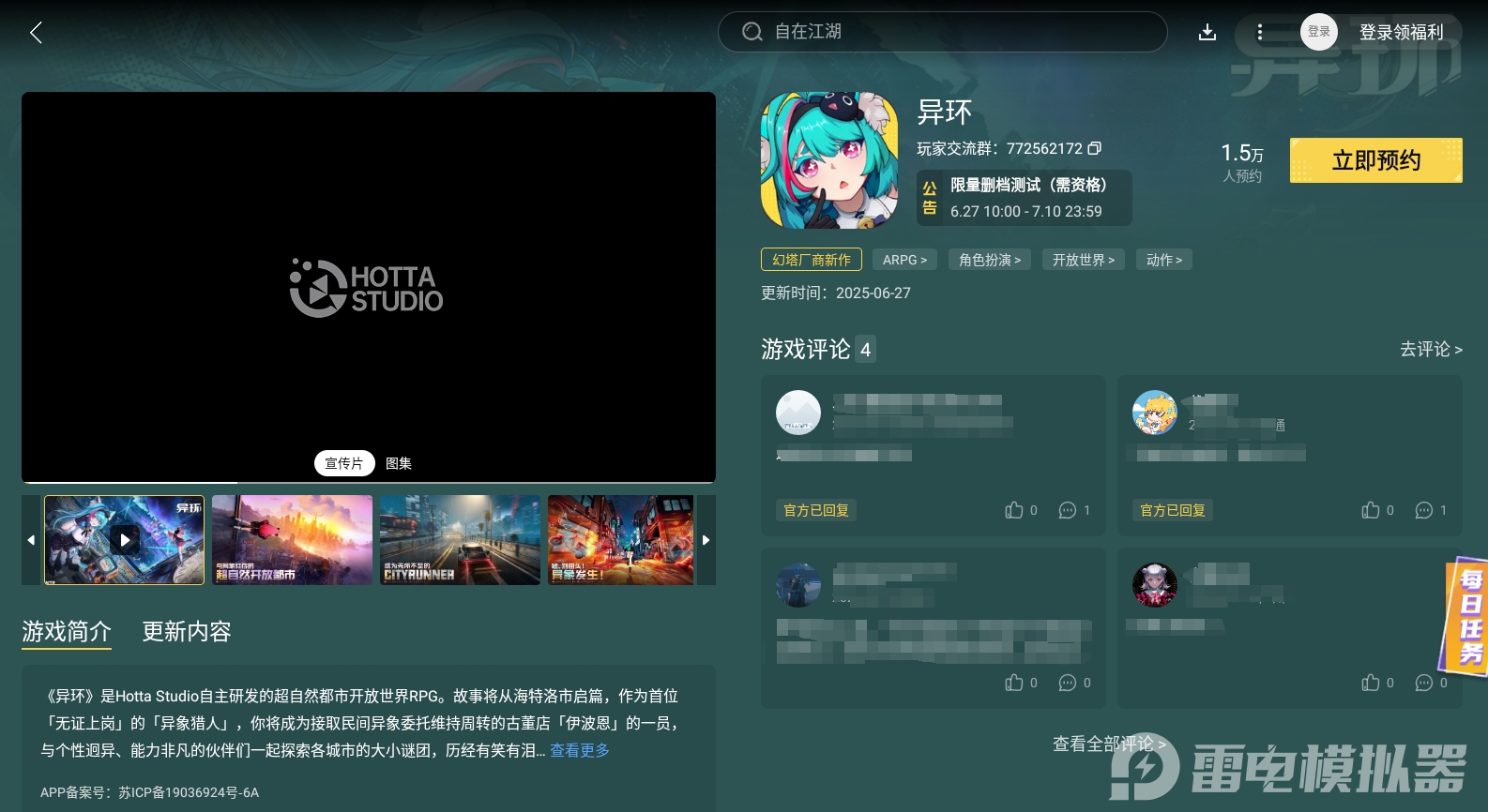This screenshot has width=1488, height=812.
Task: Expand the 开放世界 tag
Action: pyautogui.click(x=1084, y=260)
